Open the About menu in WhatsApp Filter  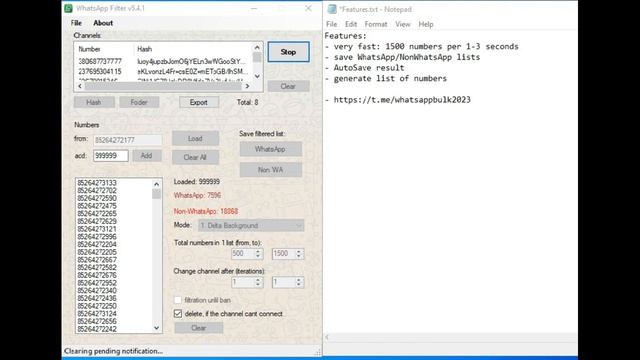pyautogui.click(x=103, y=23)
